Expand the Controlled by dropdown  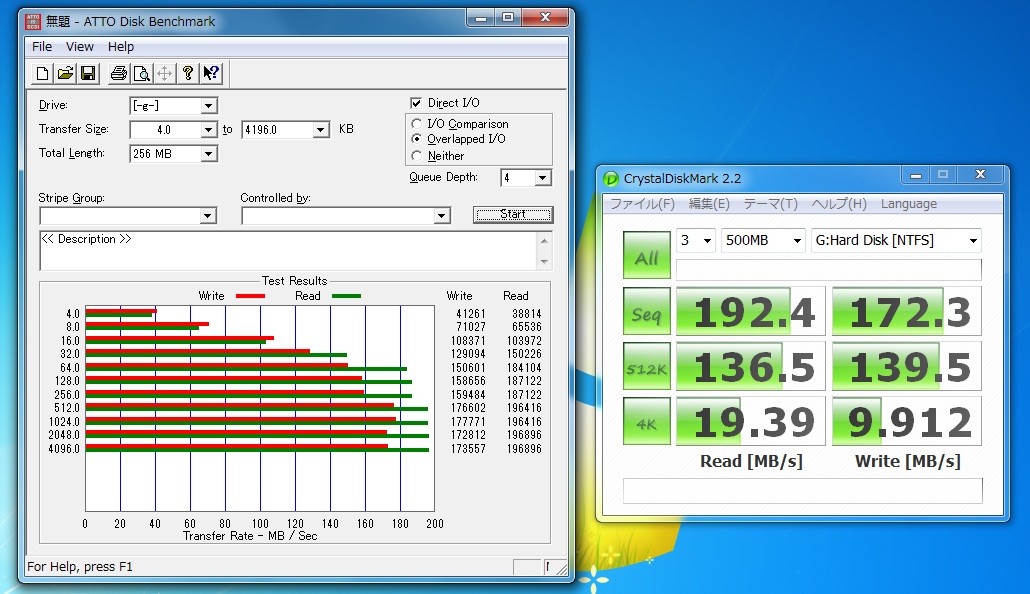[441, 216]
